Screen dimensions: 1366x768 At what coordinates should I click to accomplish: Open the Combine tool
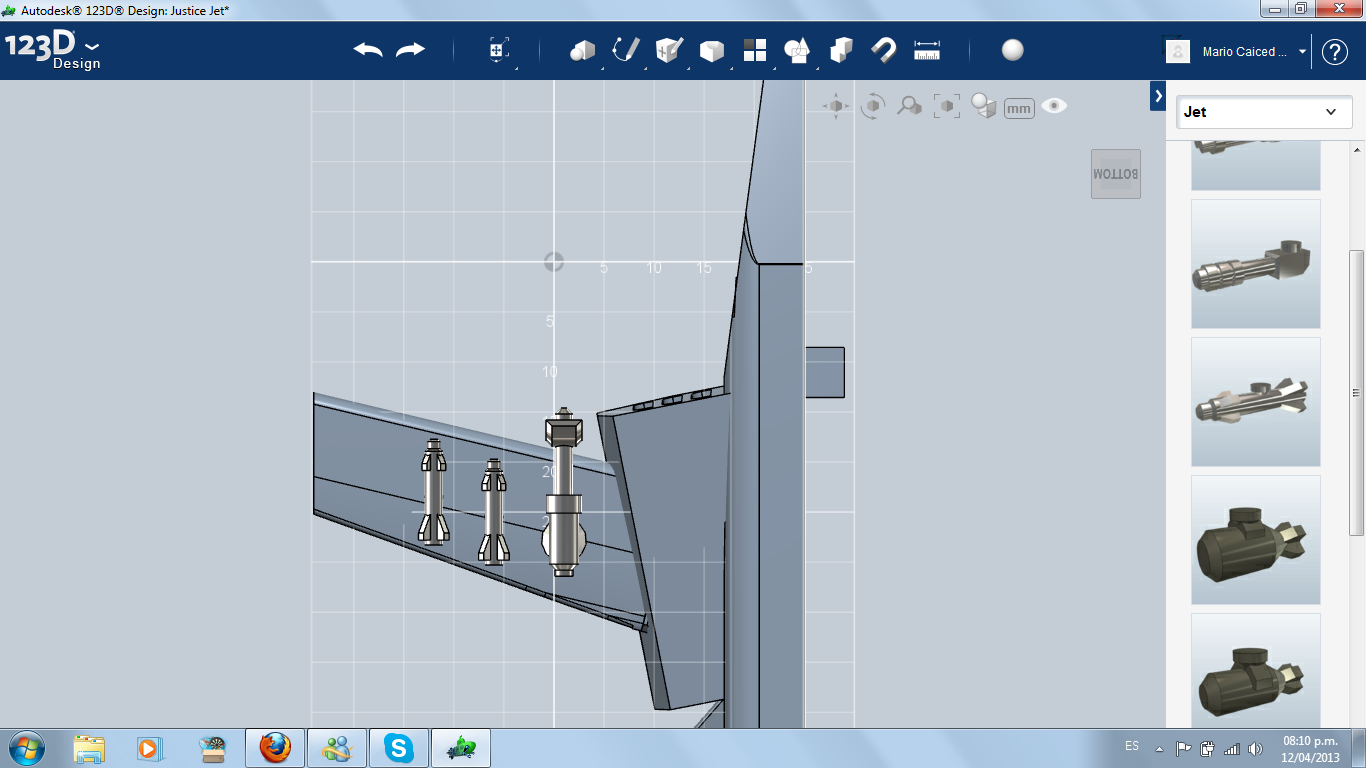pos(841,50)
